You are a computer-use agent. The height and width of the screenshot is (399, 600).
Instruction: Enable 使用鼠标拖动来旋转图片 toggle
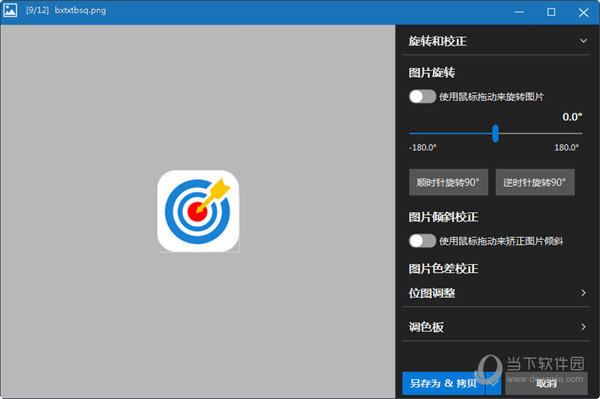(x=422, y=96)
